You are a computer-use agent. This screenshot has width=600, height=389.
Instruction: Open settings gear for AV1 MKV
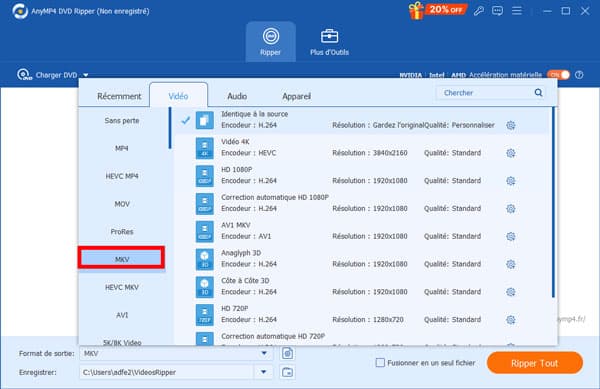point(510,236)
